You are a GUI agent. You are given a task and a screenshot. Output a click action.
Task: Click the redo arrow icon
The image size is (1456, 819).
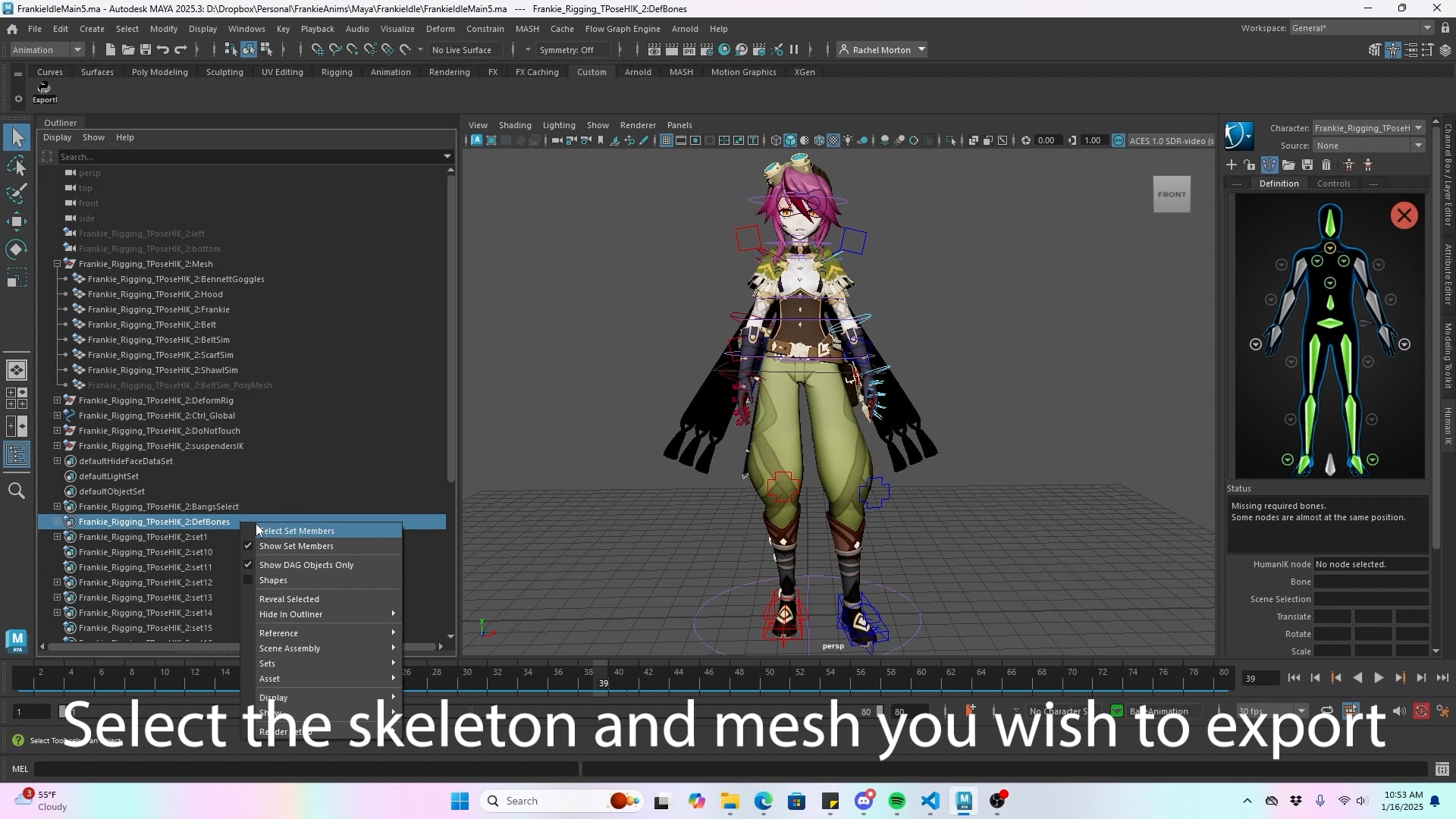[x=180, y=50]
